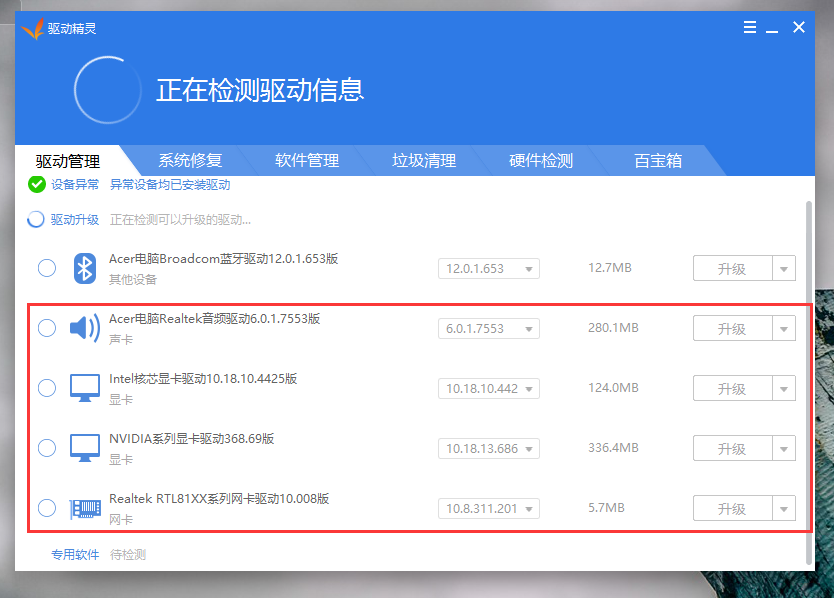Select the Realtek audio driver radio button
The height and width of the screenshot is (598, 834).
(47, 328)
